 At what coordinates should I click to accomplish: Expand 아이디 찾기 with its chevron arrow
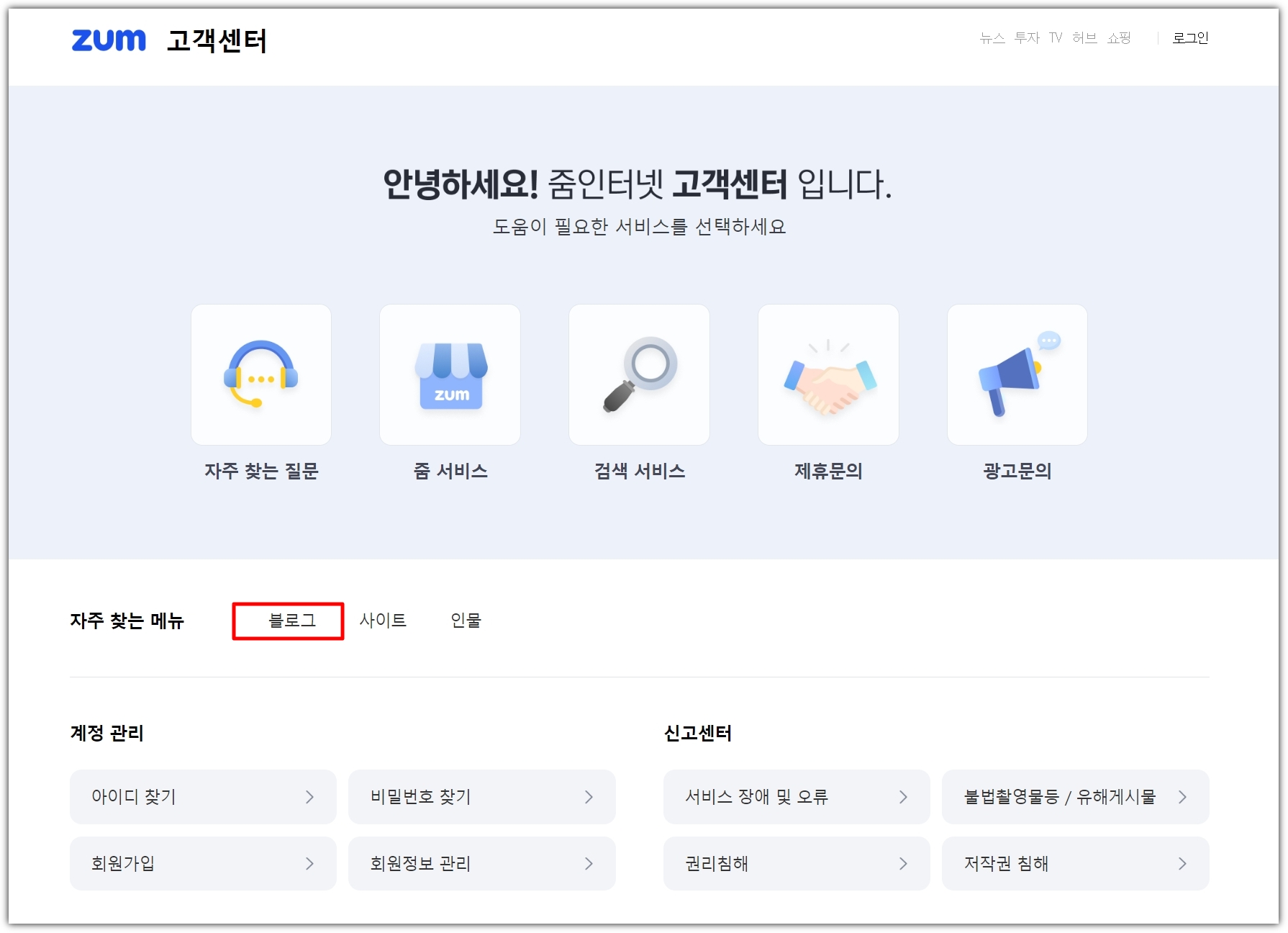(x=309, y=797)
